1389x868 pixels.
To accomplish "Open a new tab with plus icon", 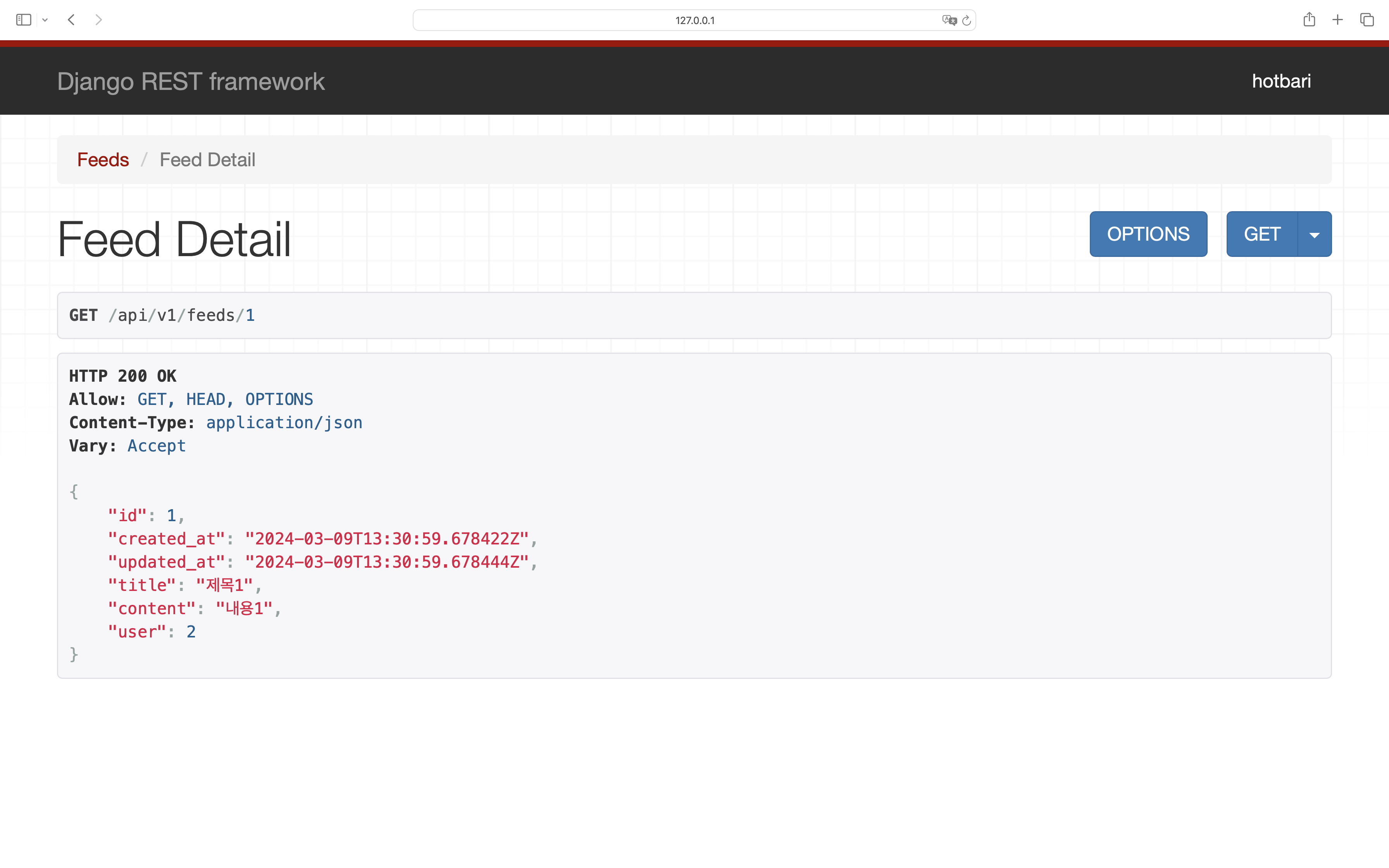I will [x=1338, y=20].
